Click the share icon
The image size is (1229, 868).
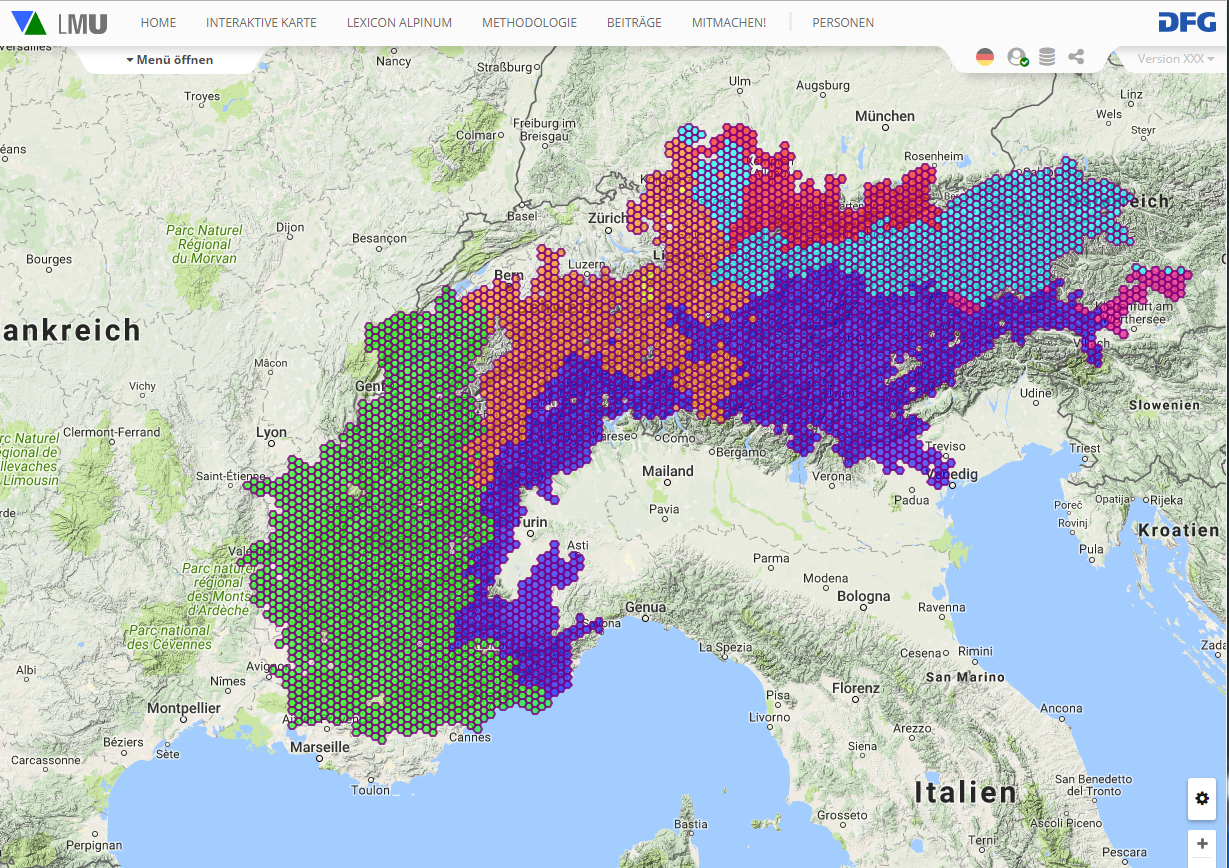(x=1076, y=57)
